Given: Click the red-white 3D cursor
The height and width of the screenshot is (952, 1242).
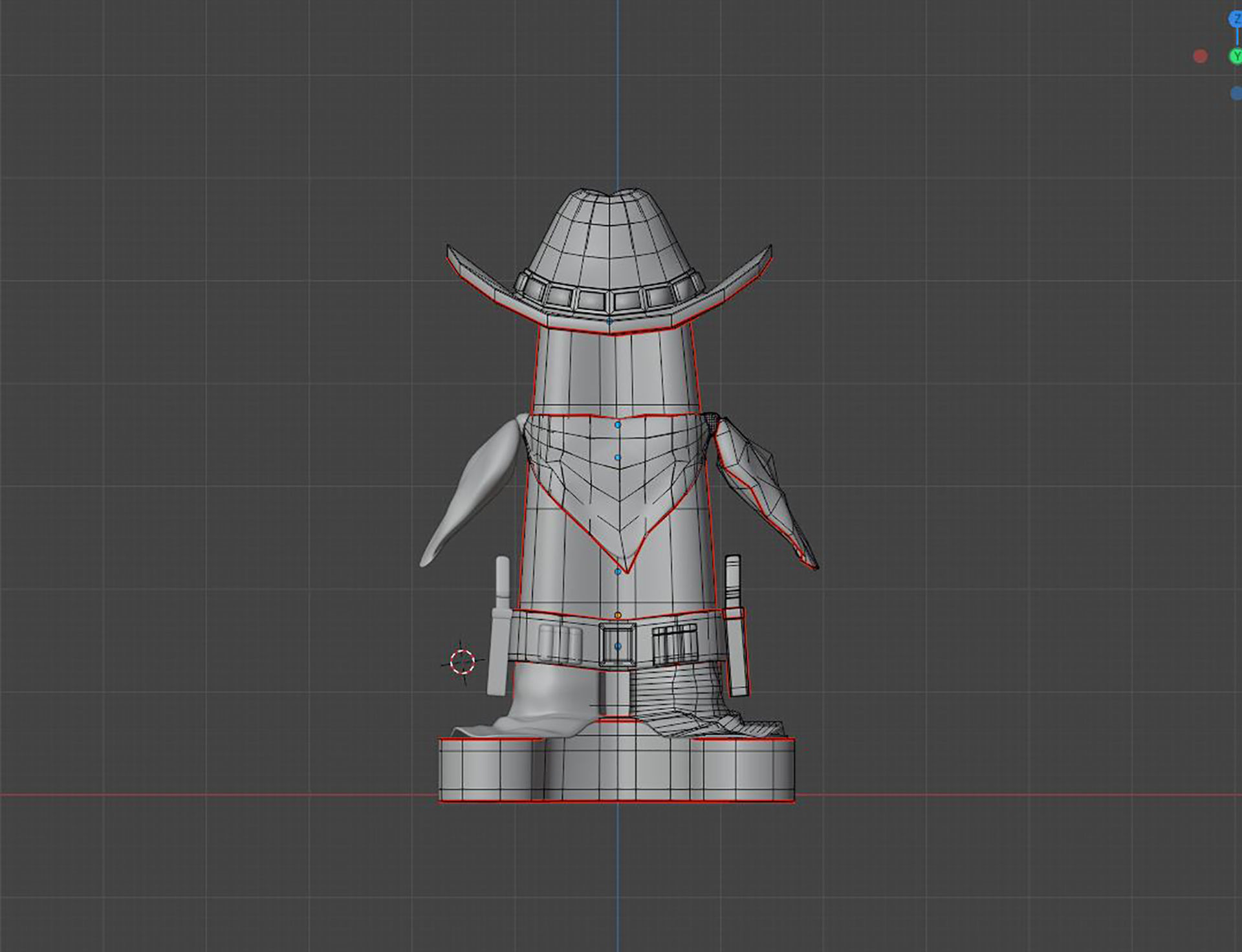Looking at the screenshot, I should point(462,662).
